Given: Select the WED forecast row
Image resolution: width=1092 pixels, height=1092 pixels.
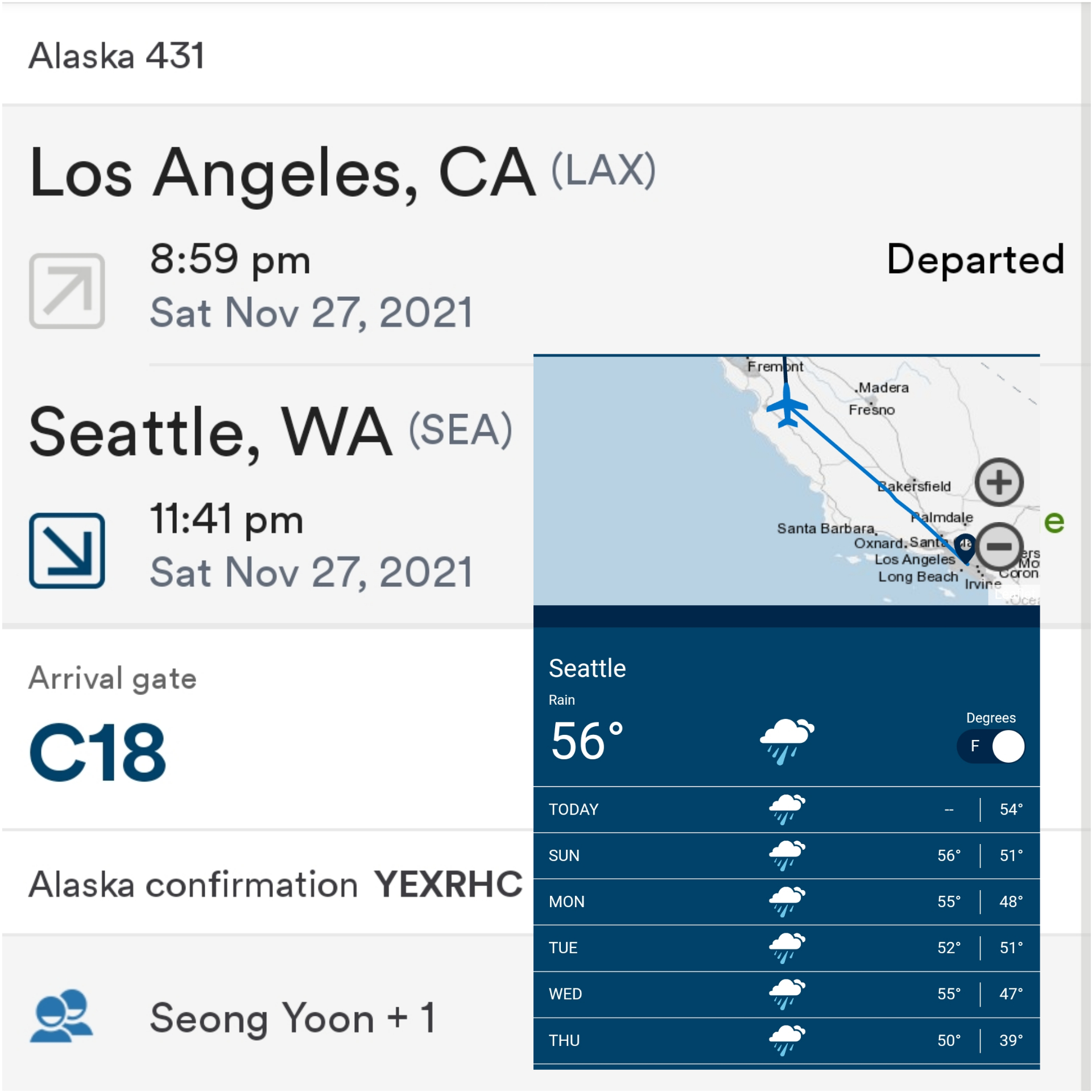Looking at the screenshot, I should 786,994.
